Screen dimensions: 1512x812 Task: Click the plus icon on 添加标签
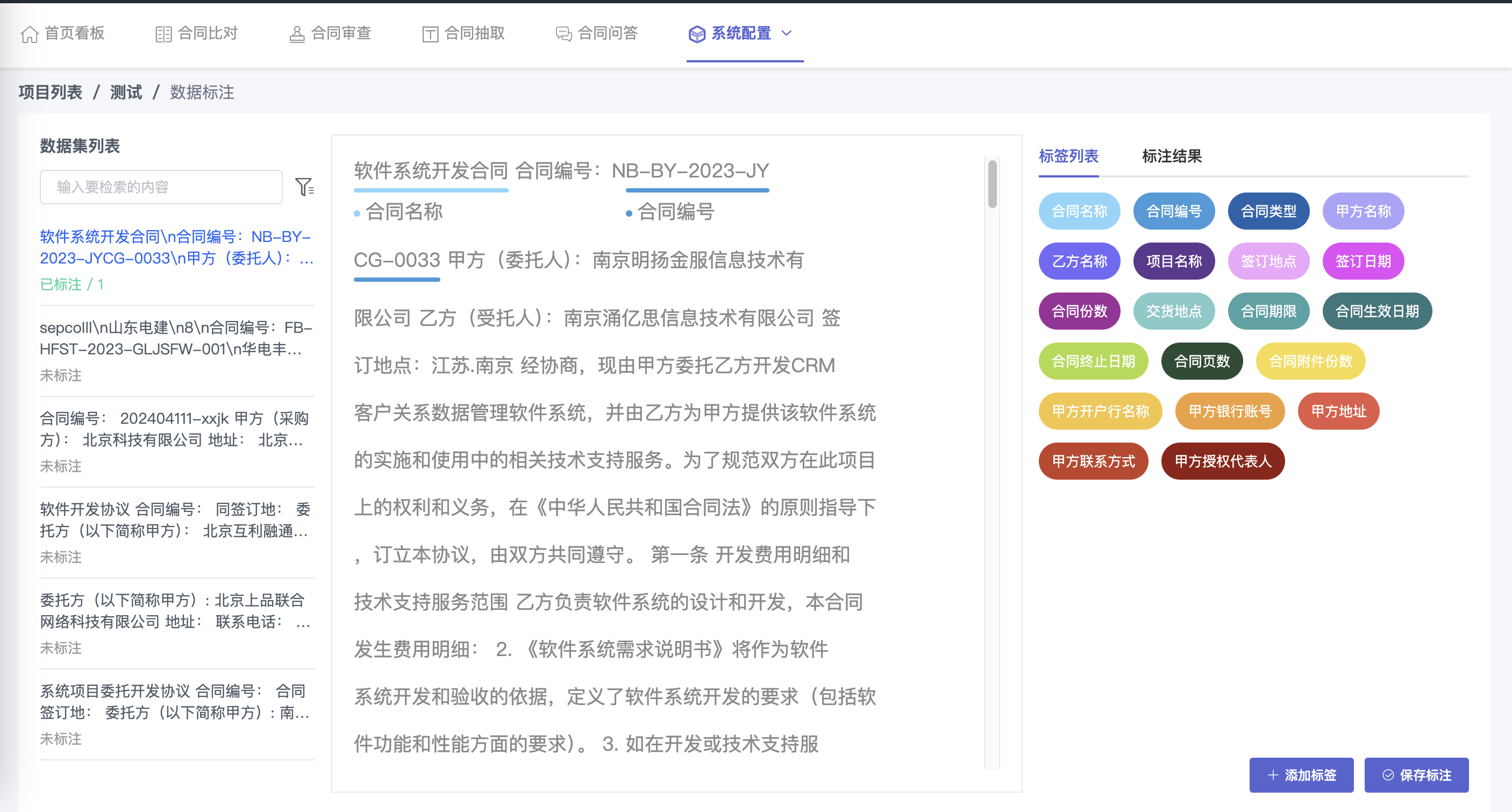click(1273, 775)
